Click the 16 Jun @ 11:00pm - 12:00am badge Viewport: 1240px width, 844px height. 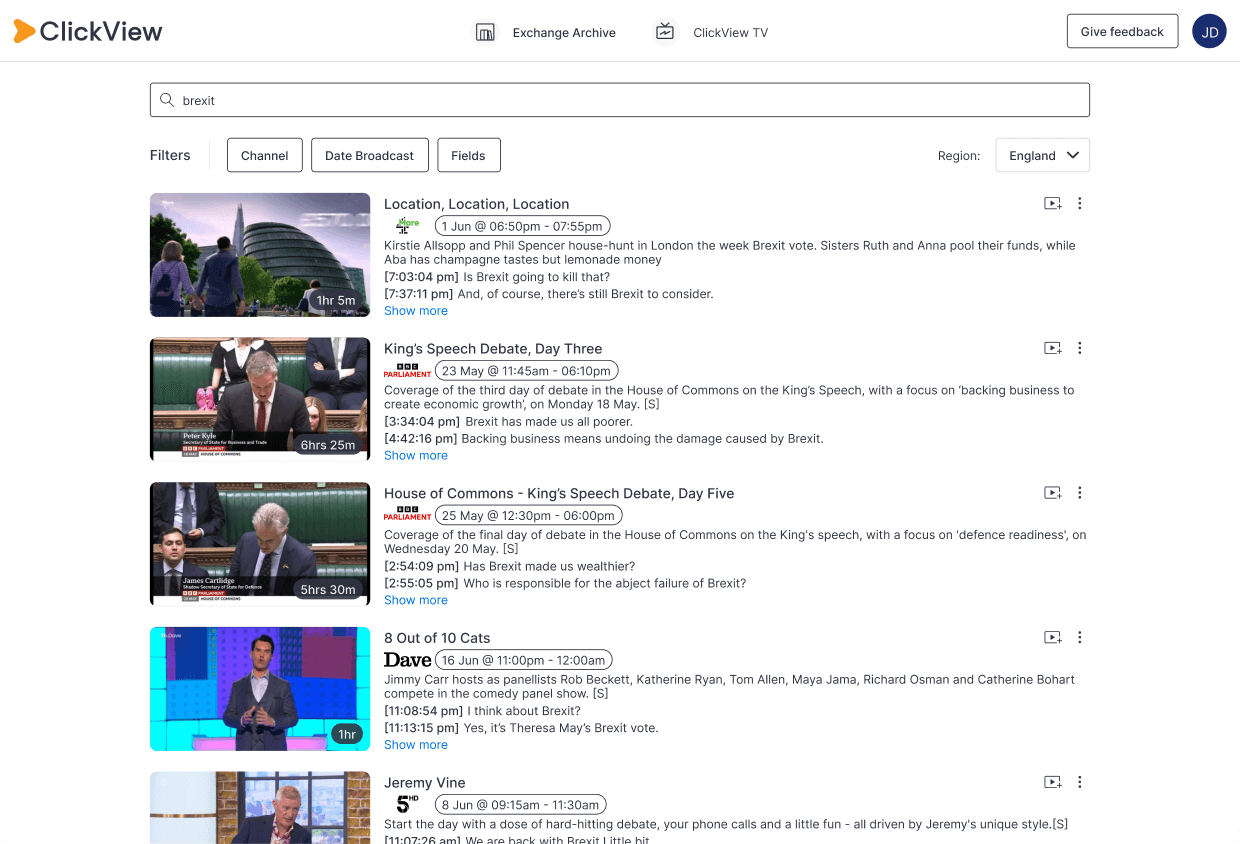point(523,660)
